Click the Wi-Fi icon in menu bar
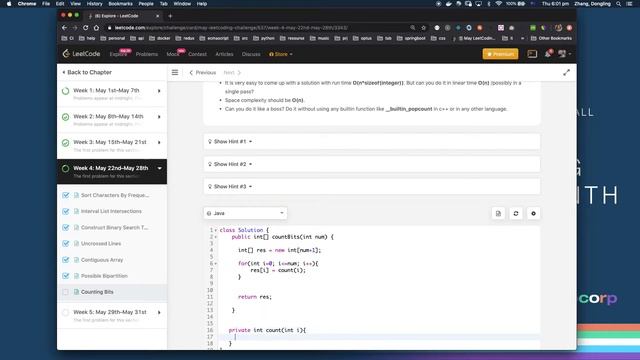The height and width of the screenshot is (360, 640). (498, 4)
